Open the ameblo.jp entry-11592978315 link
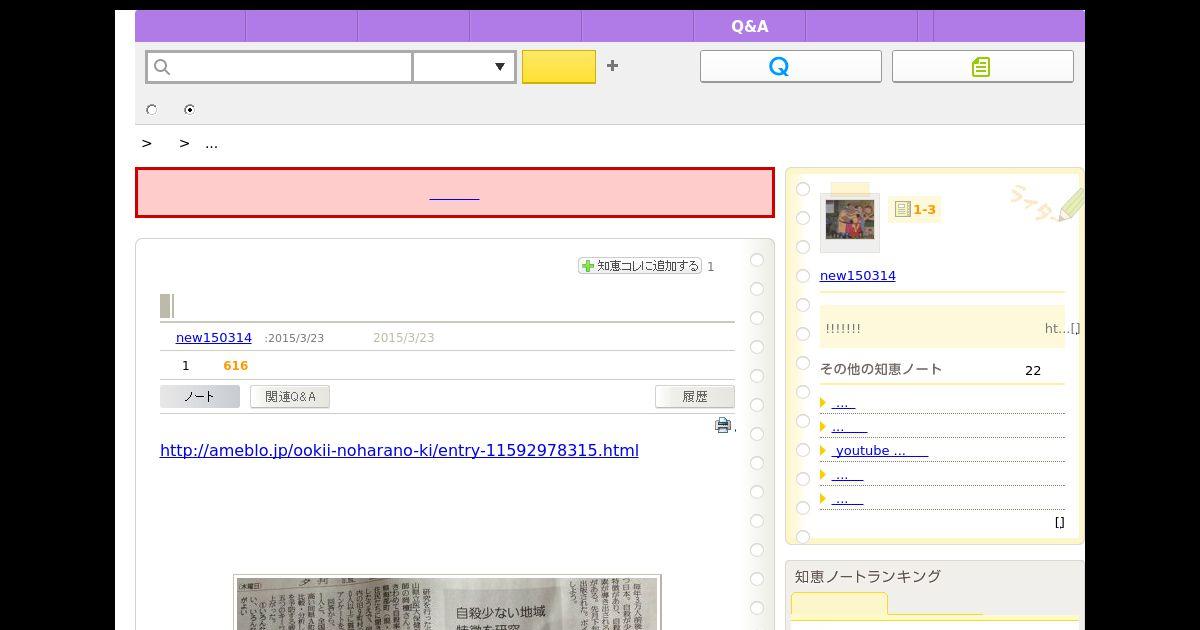The image size is (1200, 630). point(399,450)
